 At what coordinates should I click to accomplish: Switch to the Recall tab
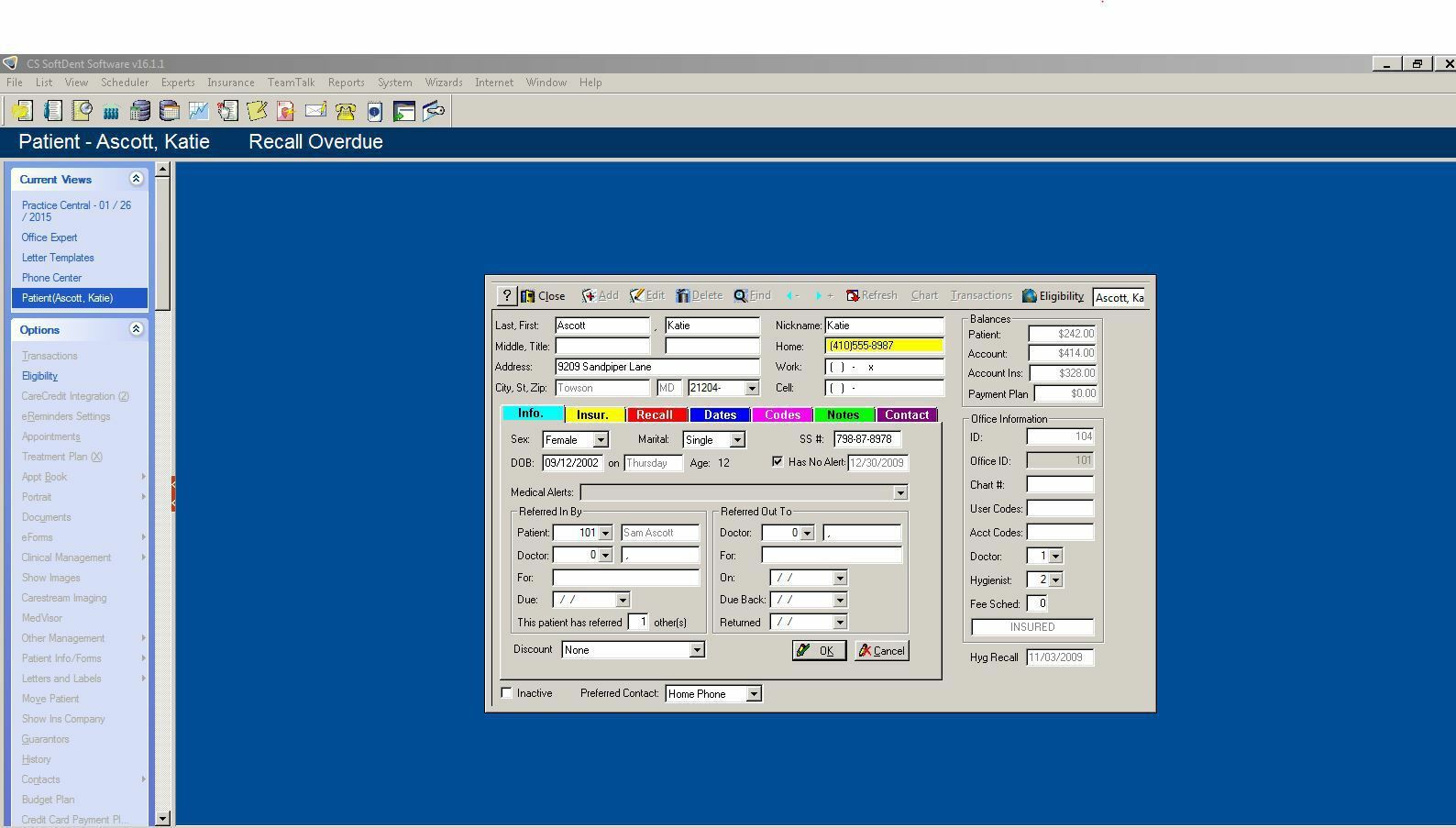[655, 414]
